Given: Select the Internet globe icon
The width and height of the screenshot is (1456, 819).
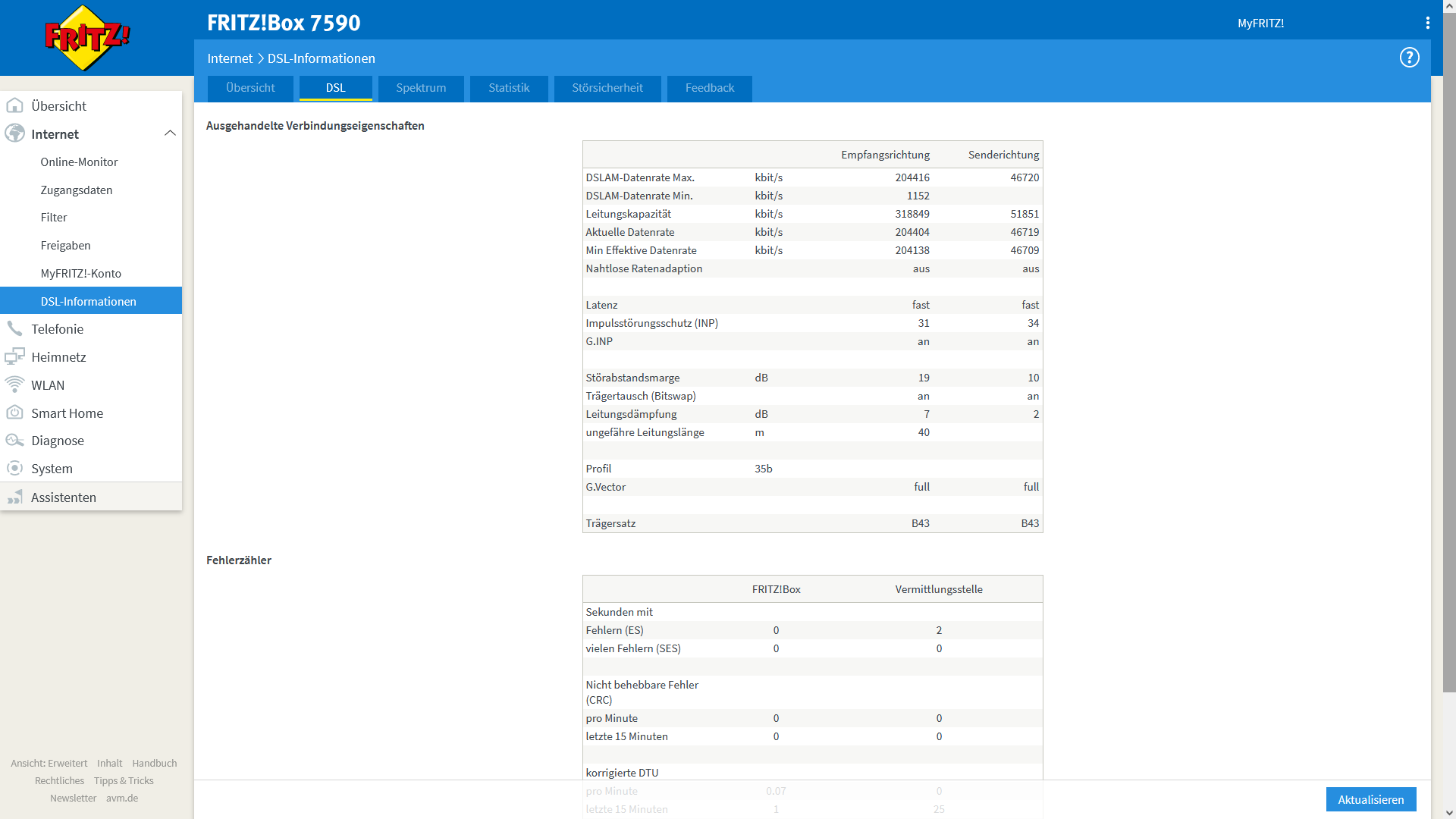Looking at the screenshot, I should pos(15,133).
